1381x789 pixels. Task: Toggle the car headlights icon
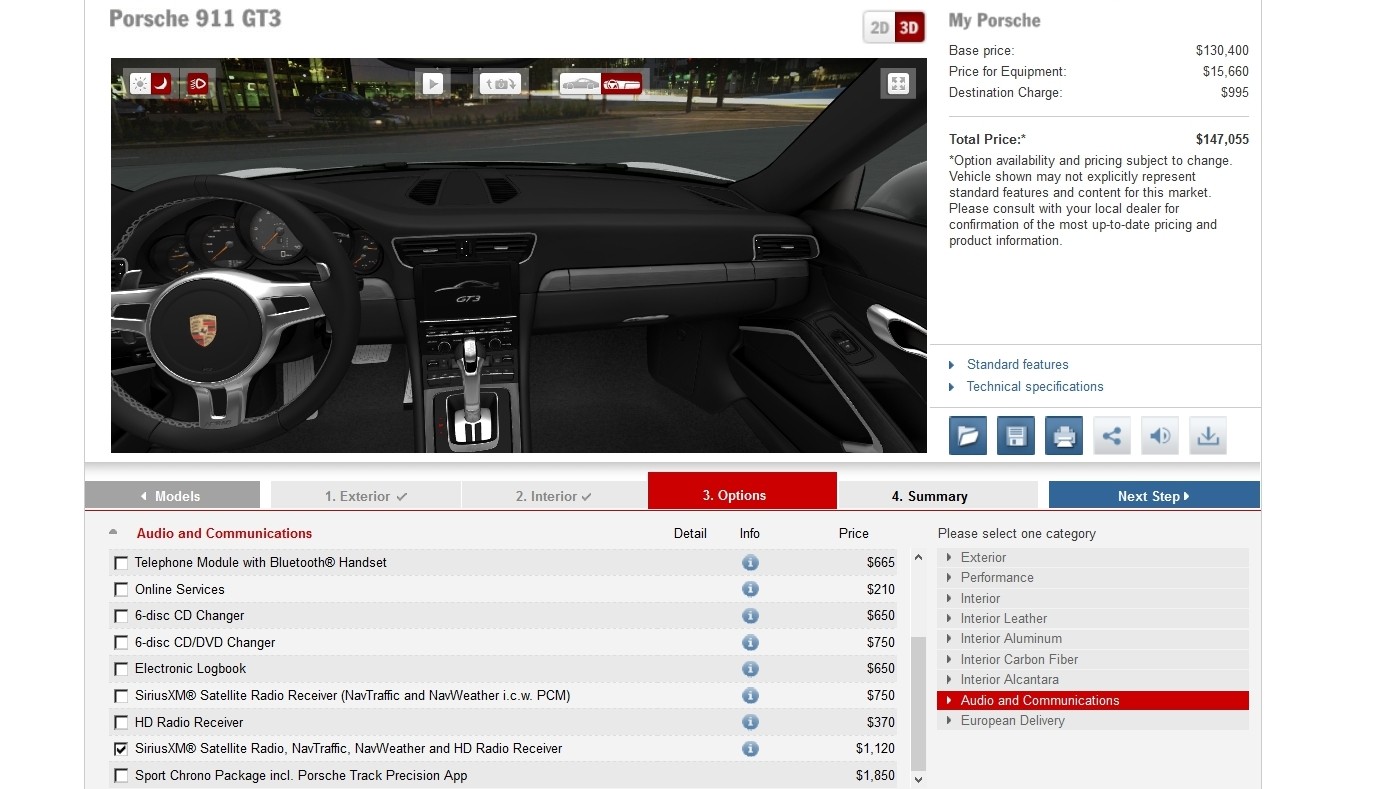click(x=198, y=84)
